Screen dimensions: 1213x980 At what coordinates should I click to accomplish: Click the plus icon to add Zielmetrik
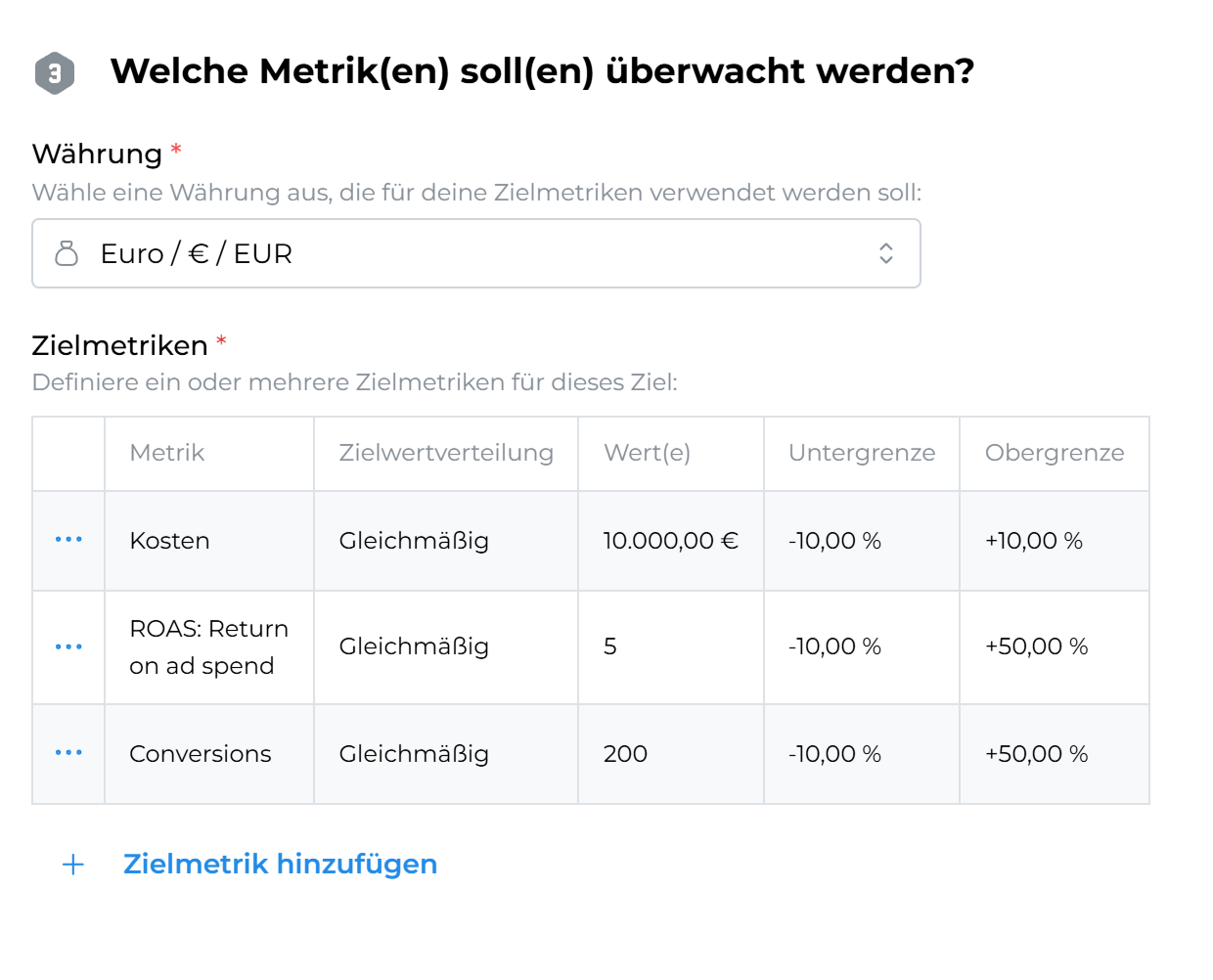[73, 865]
